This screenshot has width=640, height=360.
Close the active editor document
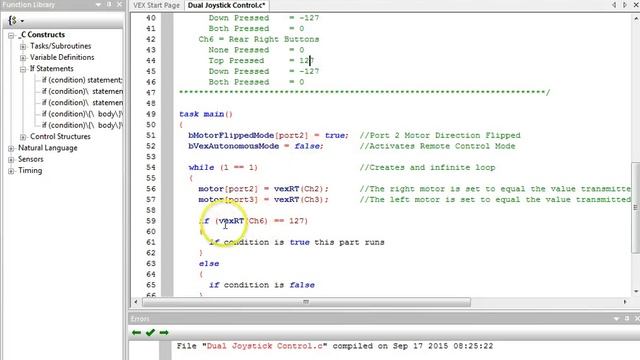pyautogui.click(x=636, y=5)
